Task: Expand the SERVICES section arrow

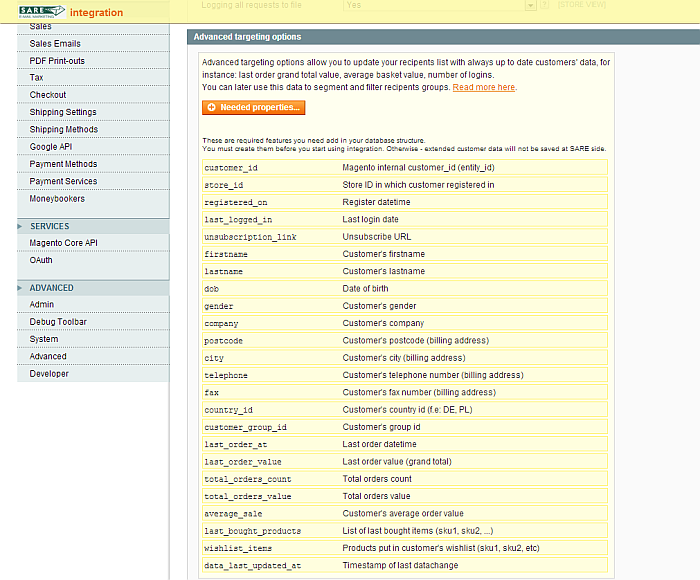Action: coord(20,226)
